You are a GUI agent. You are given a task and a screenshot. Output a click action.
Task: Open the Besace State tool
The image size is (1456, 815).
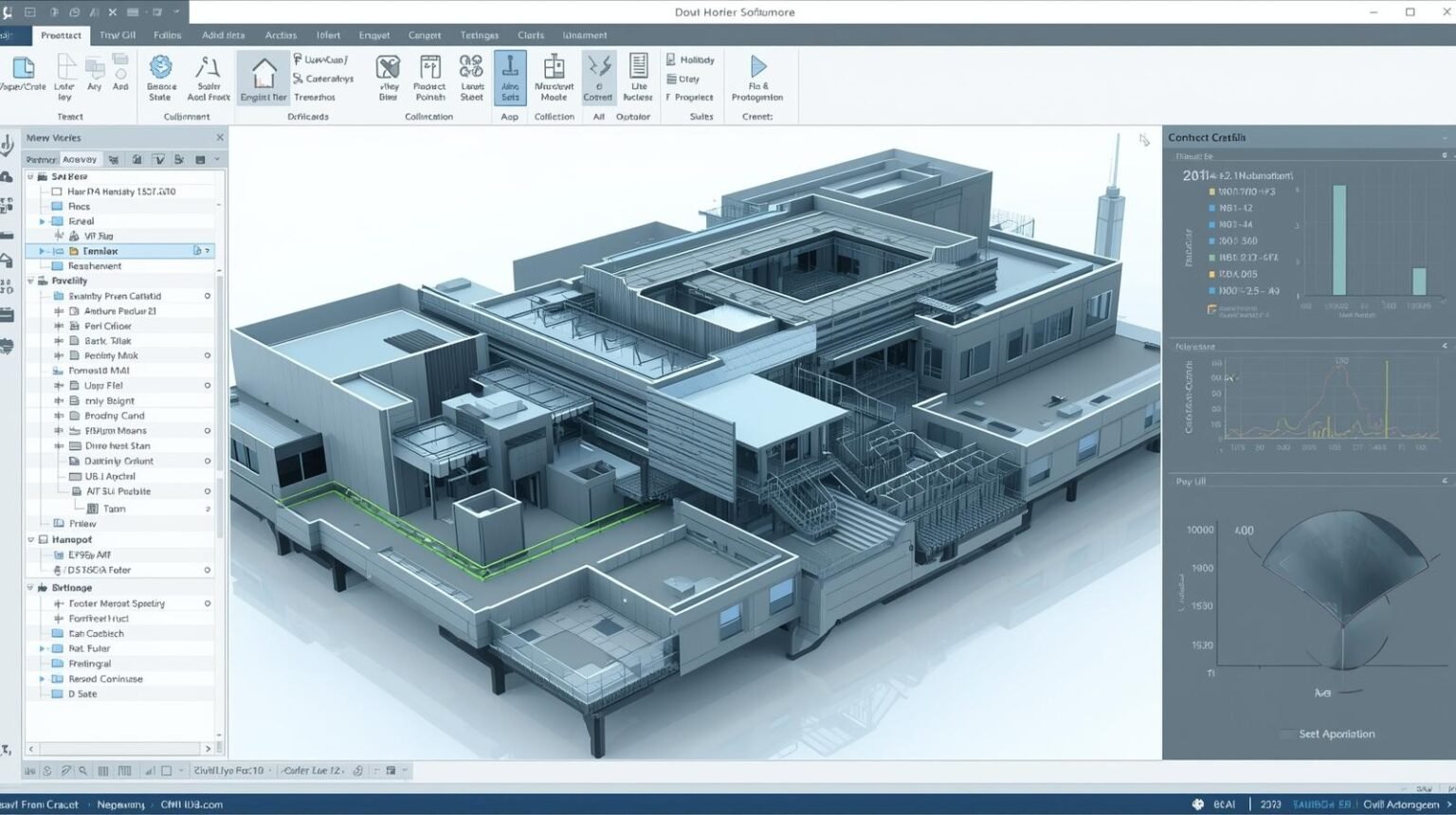(160, 76)
